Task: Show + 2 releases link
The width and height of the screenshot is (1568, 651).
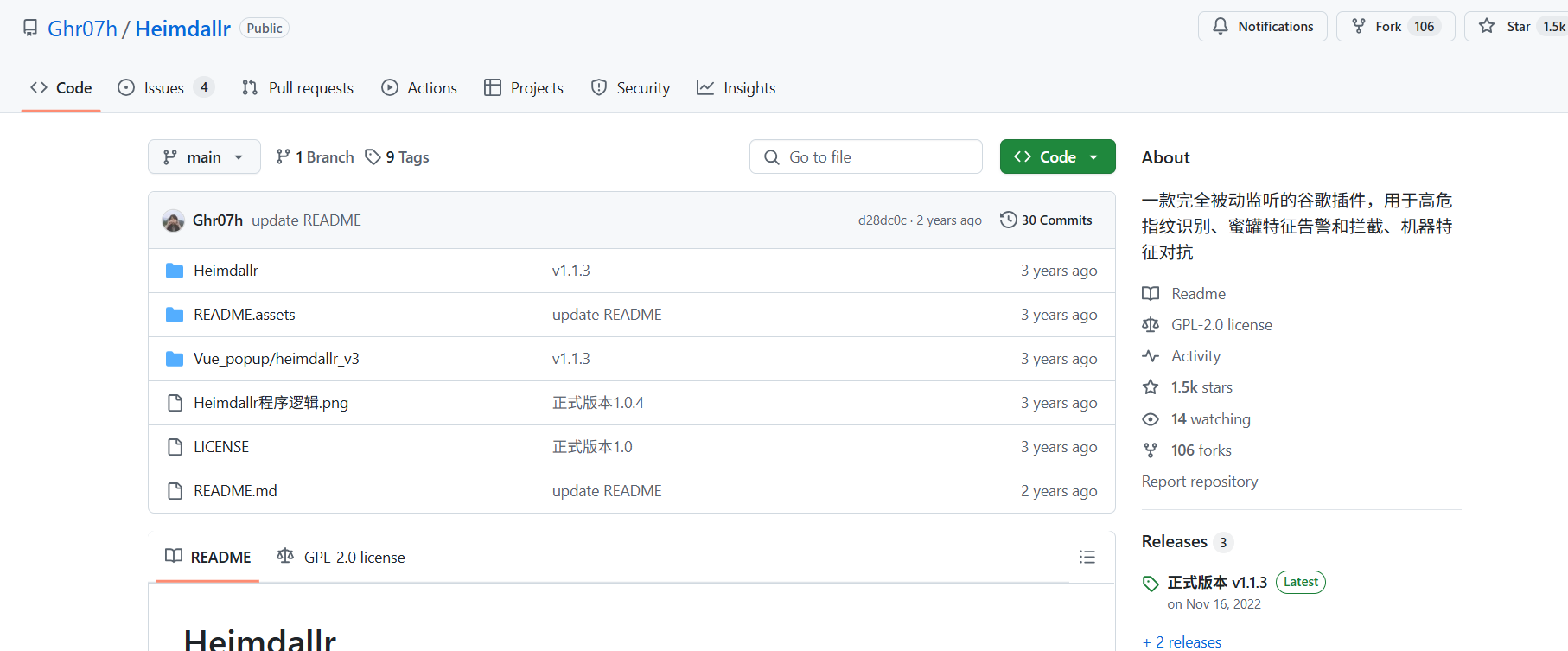Action: click(x=1182, y=642)
